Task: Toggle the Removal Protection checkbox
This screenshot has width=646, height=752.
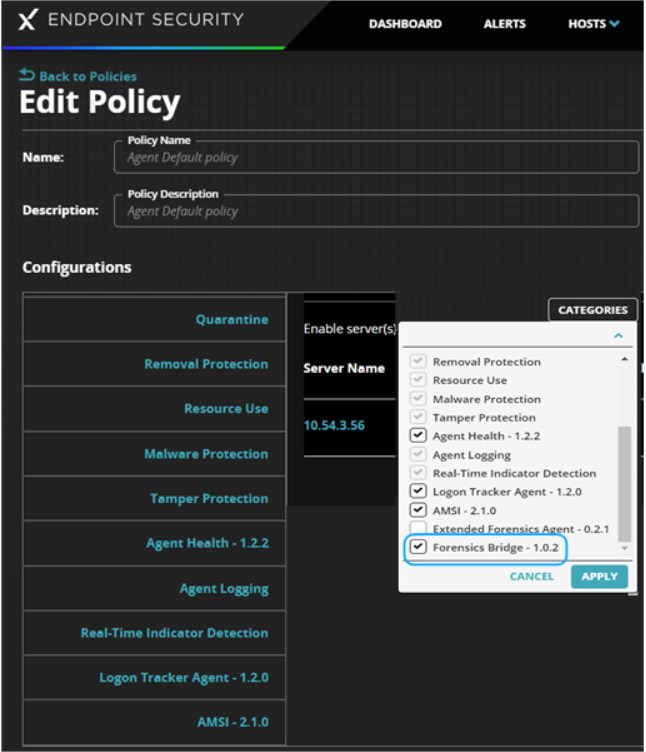Action: pos(418,361)
